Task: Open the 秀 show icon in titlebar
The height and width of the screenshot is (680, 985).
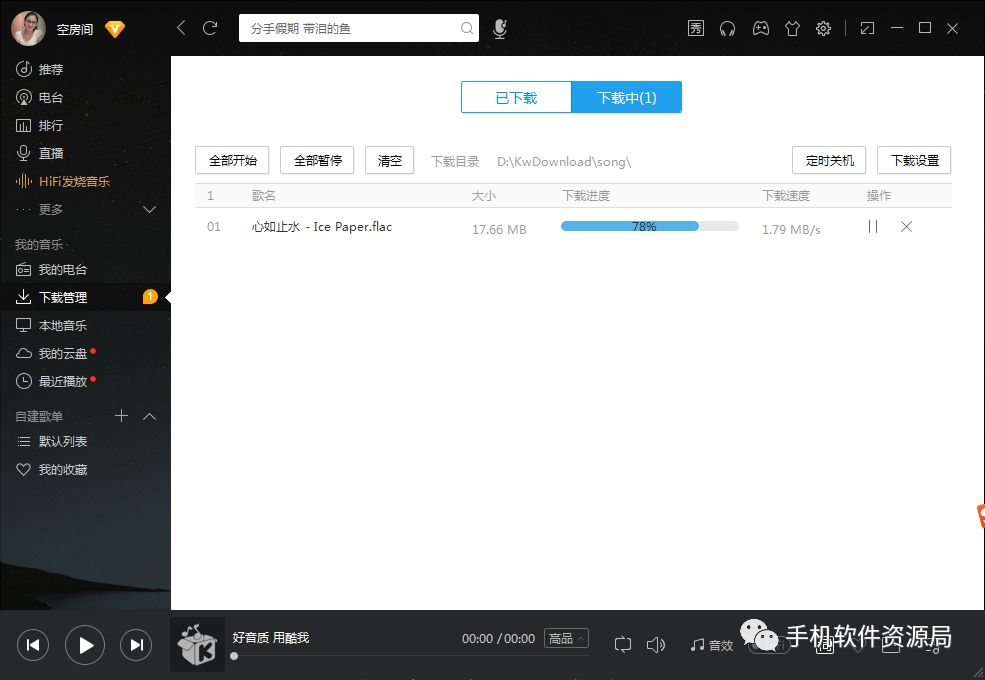Action: [695, 28]
